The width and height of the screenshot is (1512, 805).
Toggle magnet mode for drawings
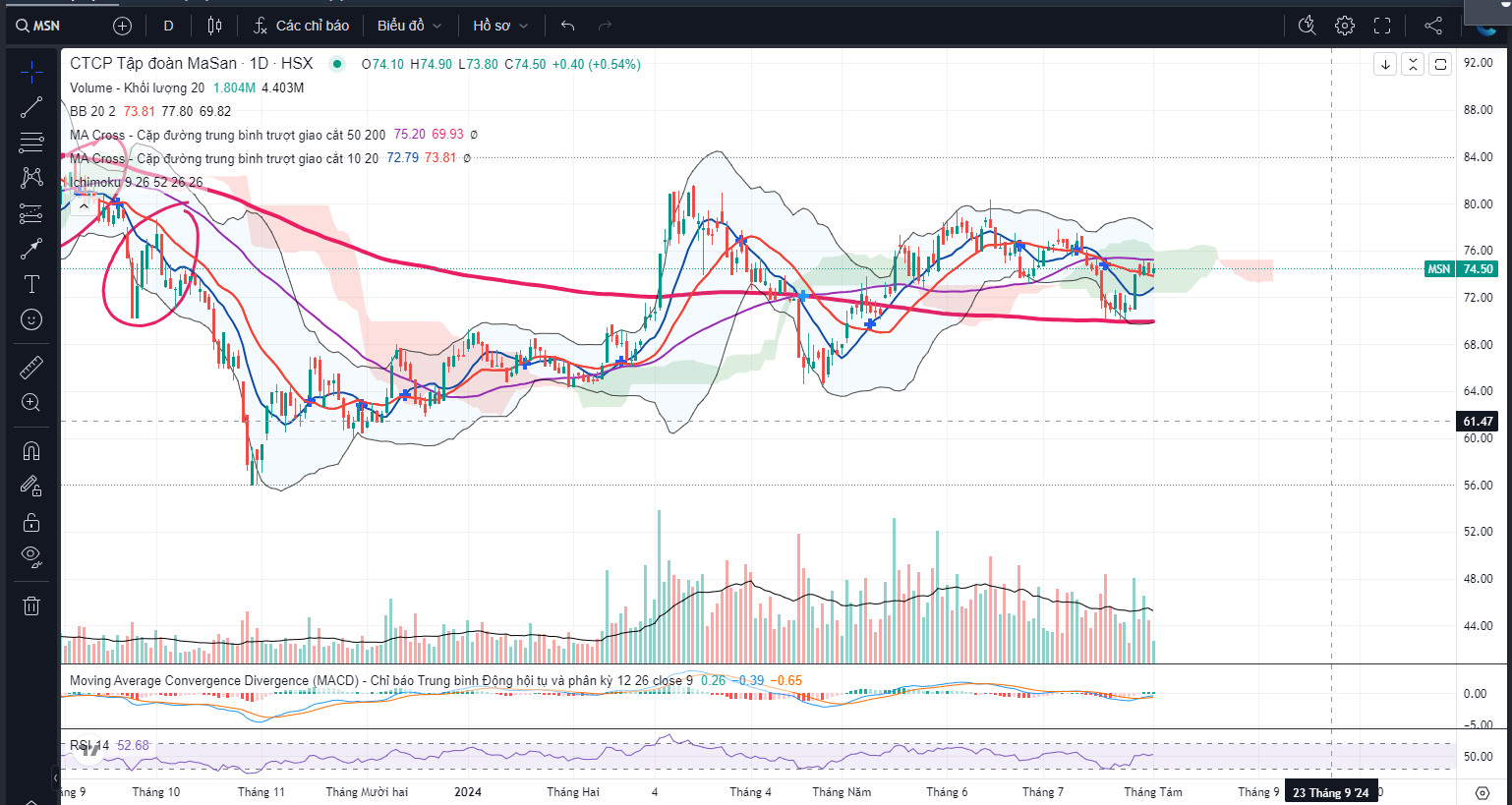(x=31, y=451)
